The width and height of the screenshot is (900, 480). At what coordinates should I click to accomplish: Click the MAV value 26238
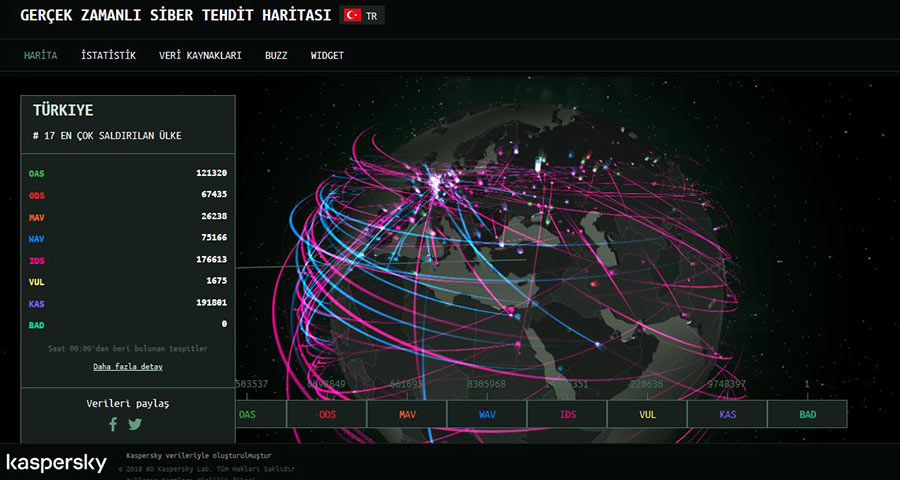tap(214, 216)
